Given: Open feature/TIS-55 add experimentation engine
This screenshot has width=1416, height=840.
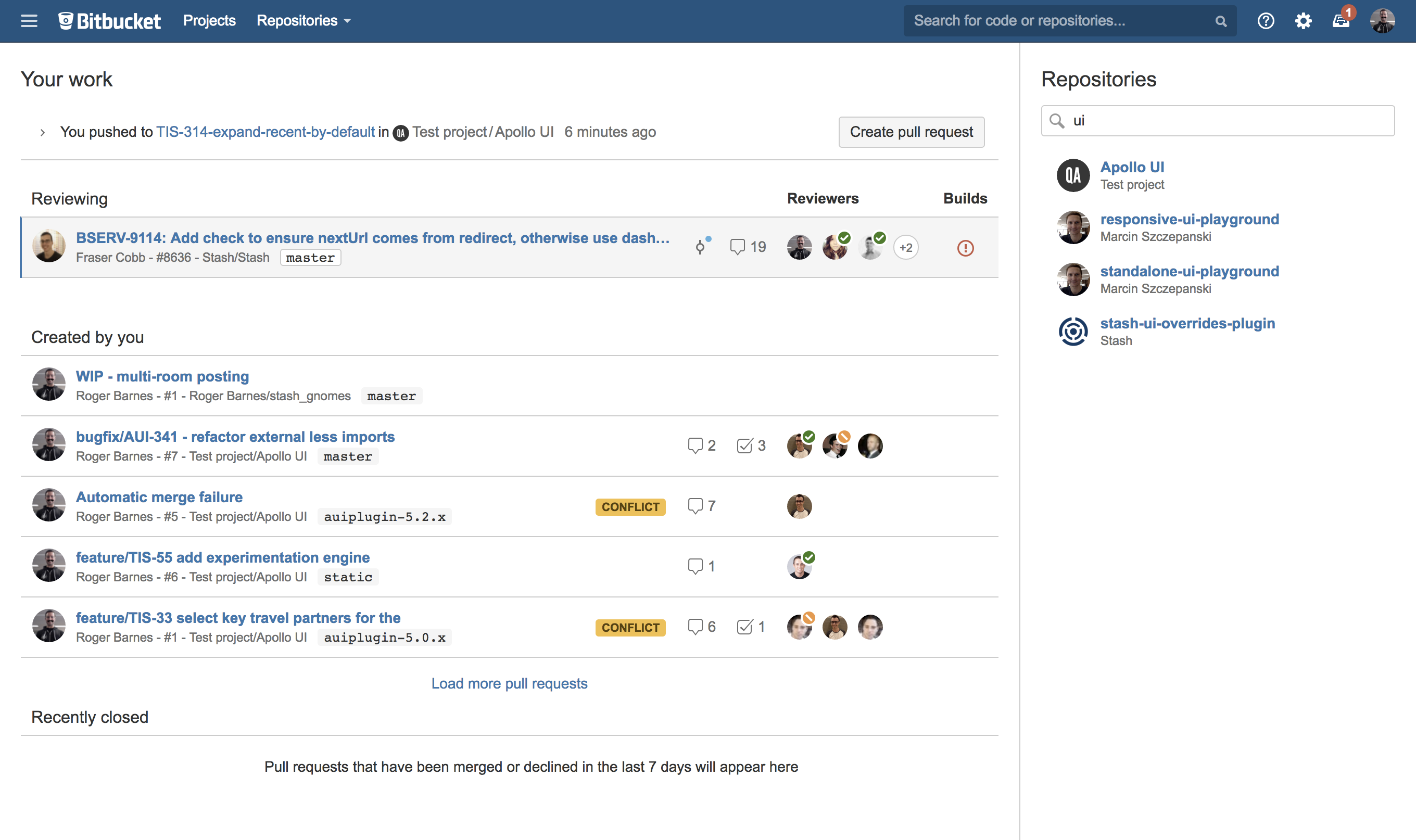Looking at the screenshot, I should (222, 557).
